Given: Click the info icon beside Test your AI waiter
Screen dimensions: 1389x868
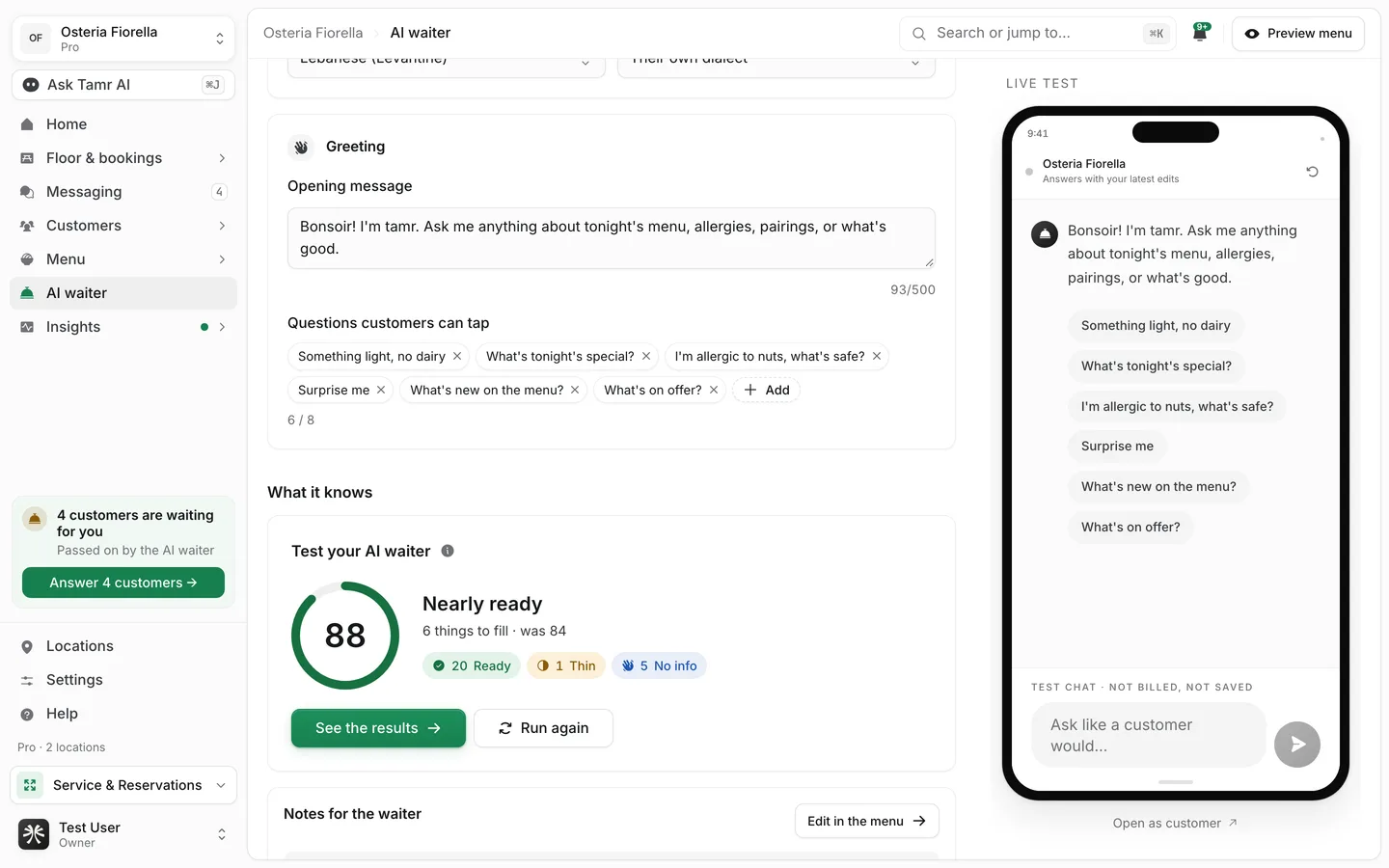Looking at the screenshot, I should (x=448, y=552).
